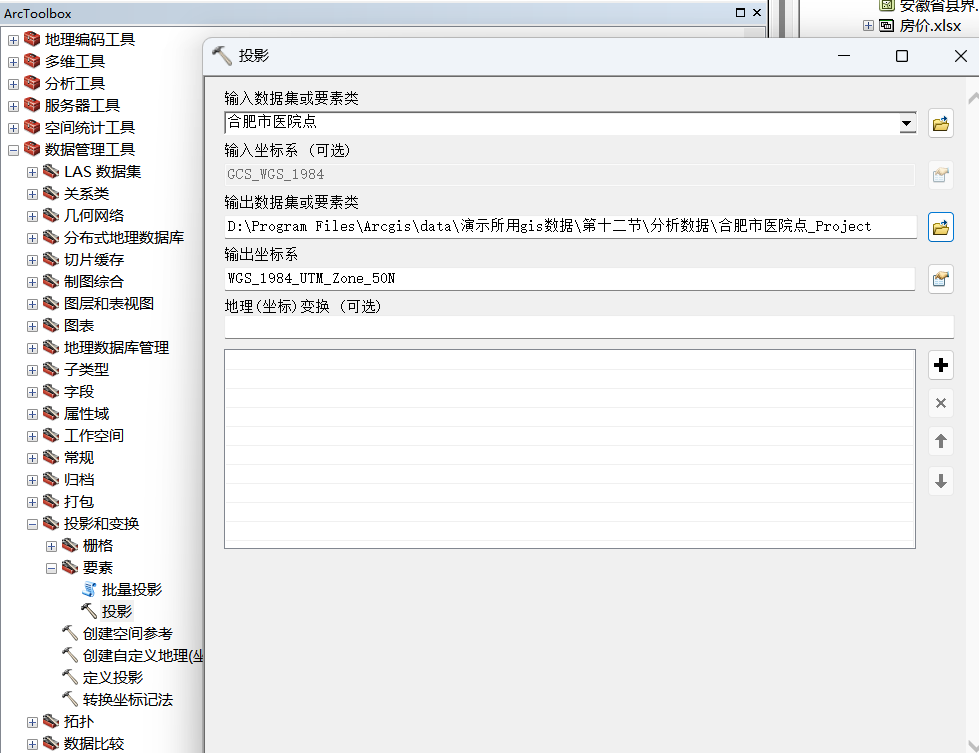Collapse the 要素 toolset
The image size is (979, 753).
click(x=52, y=568)
